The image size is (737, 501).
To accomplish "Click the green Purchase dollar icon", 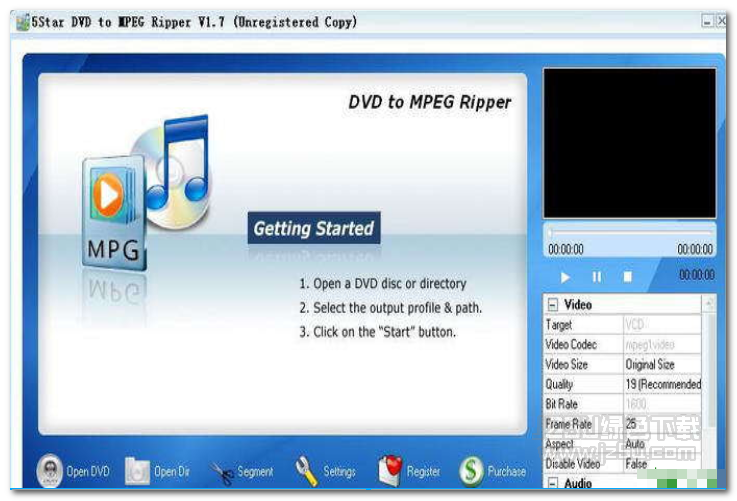I will tap(471, 471).
